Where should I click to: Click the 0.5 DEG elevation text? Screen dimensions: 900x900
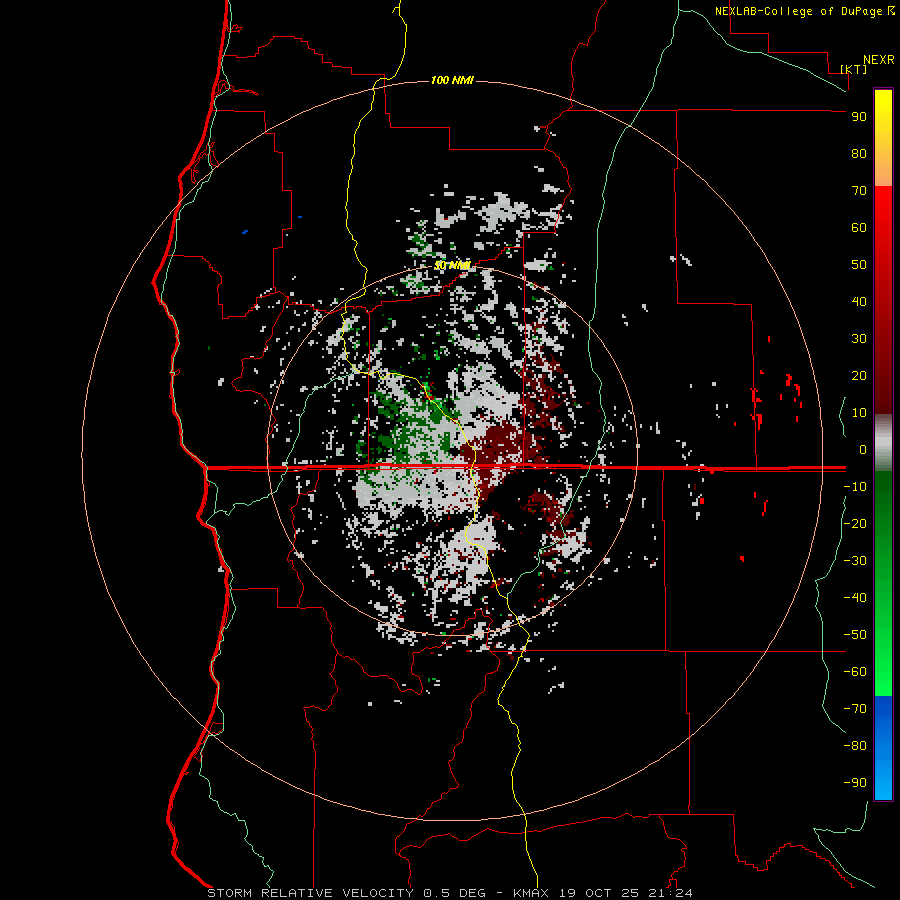[454, 893]
